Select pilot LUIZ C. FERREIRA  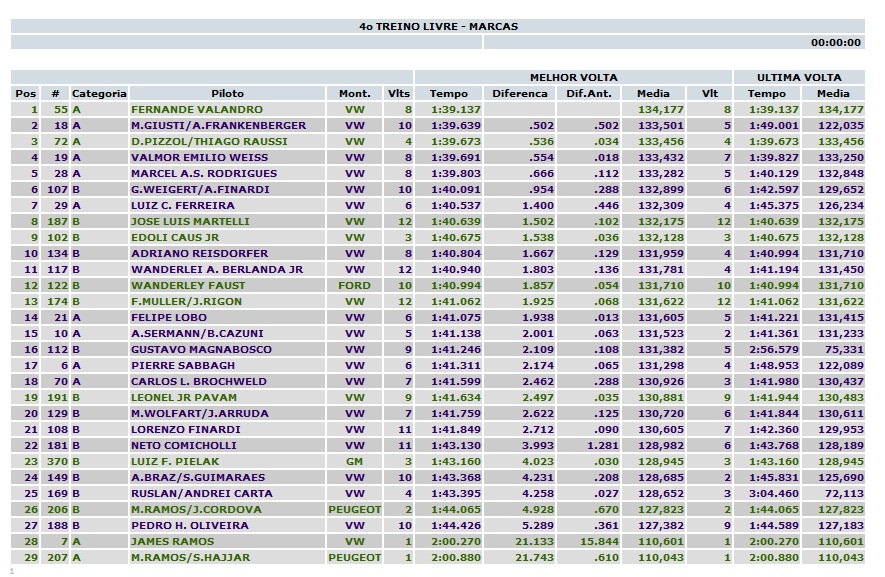pyautogui.click(x=182, y=206)
